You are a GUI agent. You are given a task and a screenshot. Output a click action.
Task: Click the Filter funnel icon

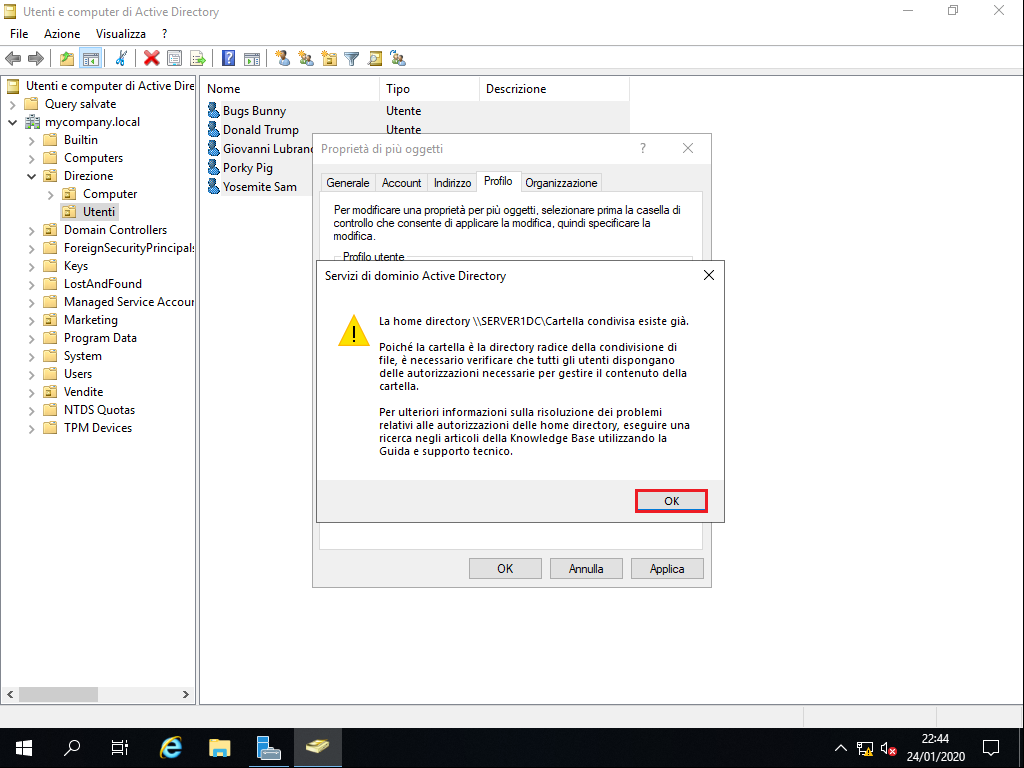coord(352,59)
